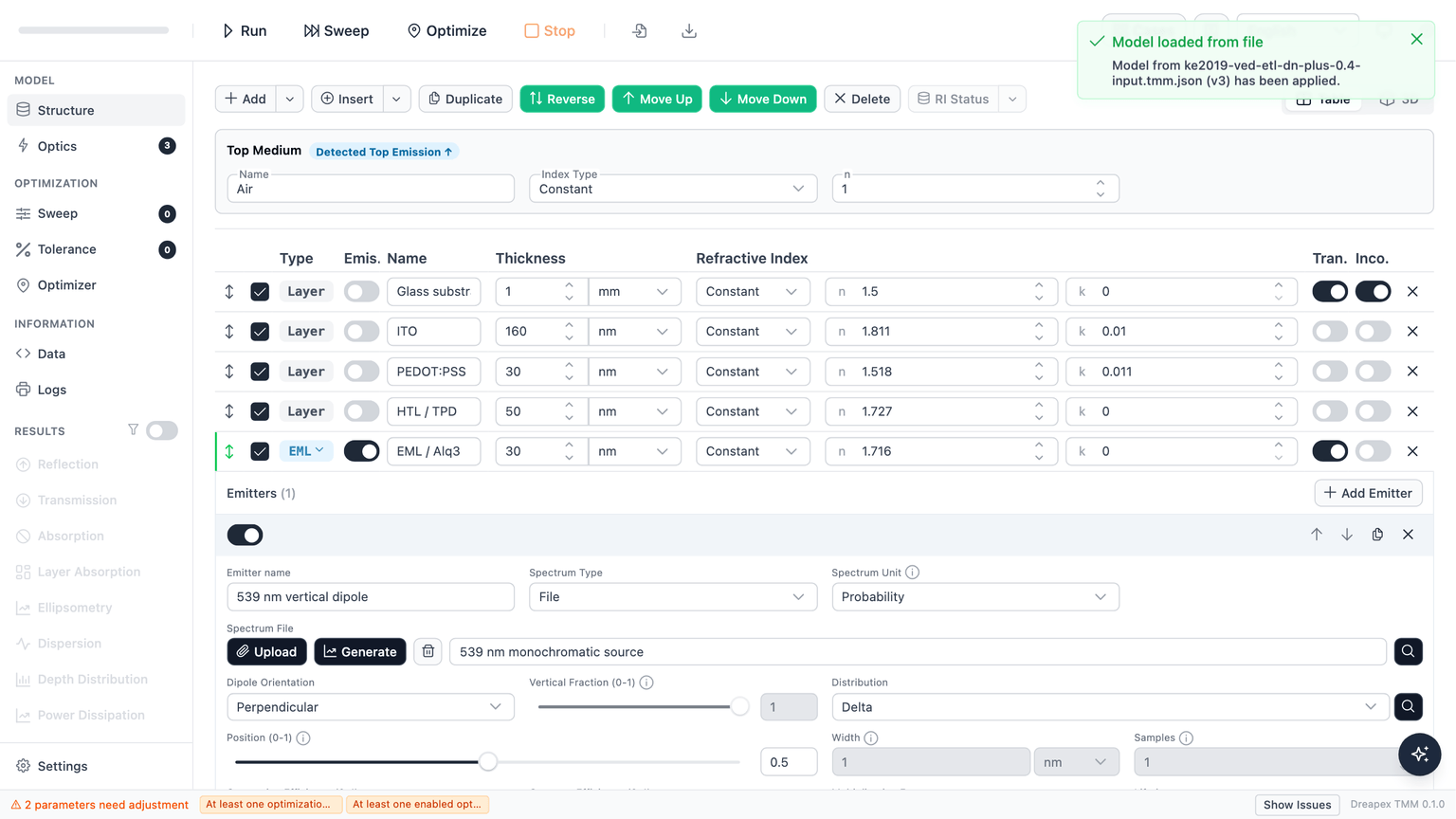Duplicate the emitter using copy icon
Viewport: 1456px width, 819px height.
click(1377, 535)
